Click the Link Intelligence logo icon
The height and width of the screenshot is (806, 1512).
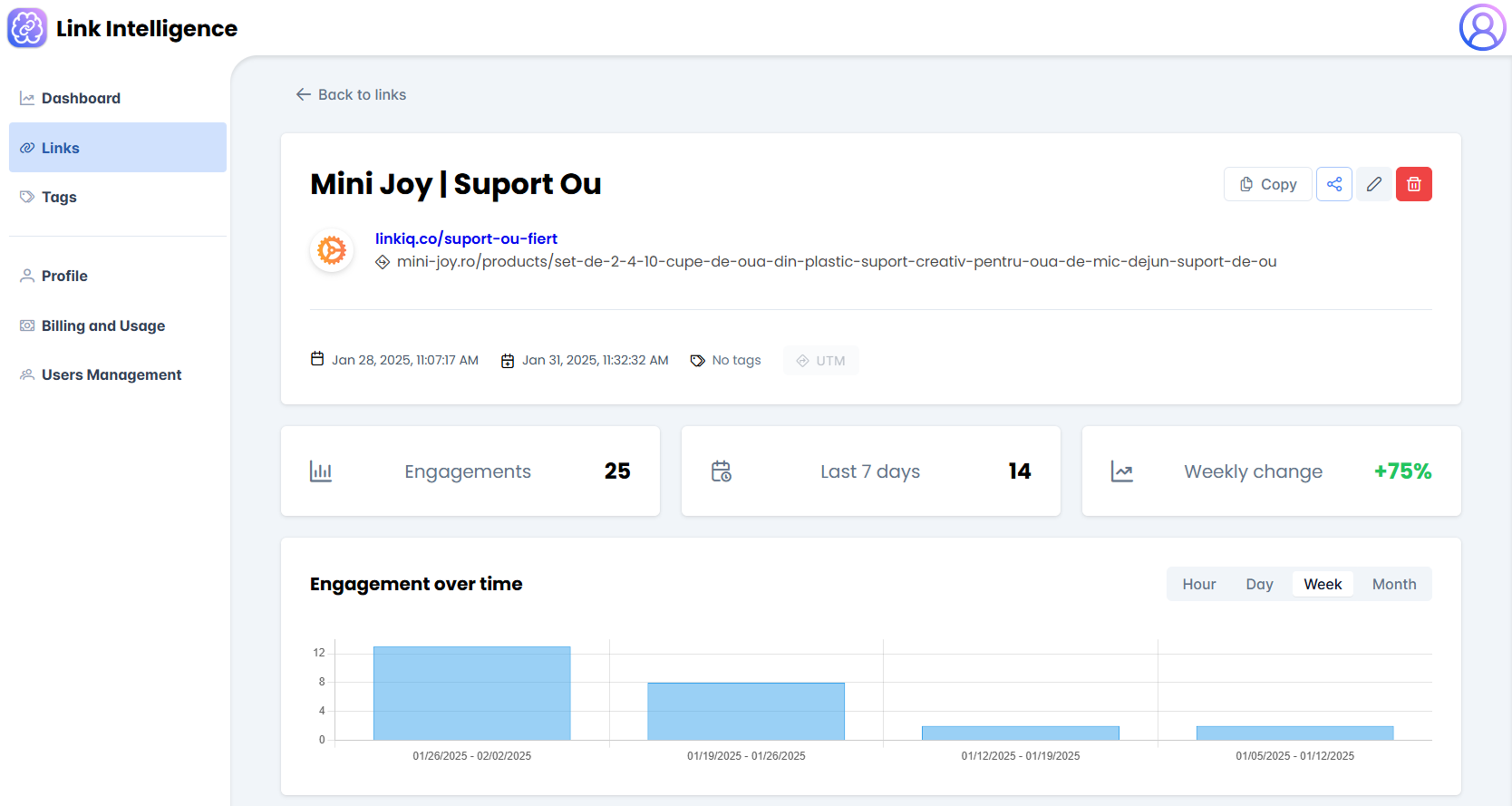27,28
